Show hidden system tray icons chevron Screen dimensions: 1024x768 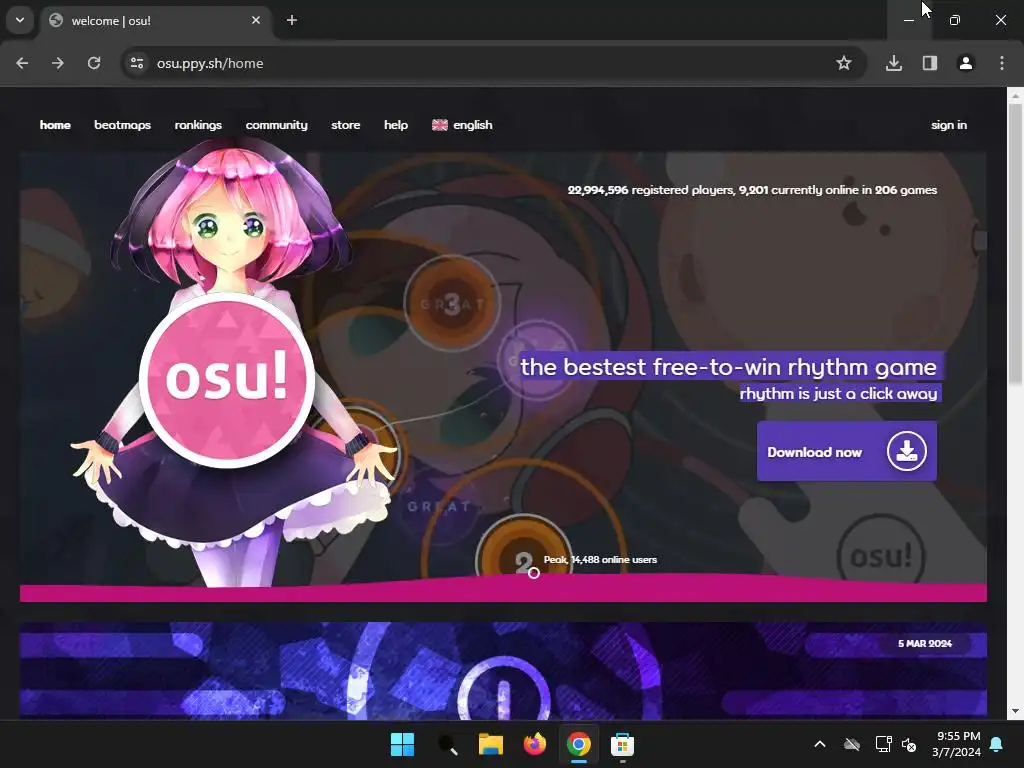click(820, 744)
